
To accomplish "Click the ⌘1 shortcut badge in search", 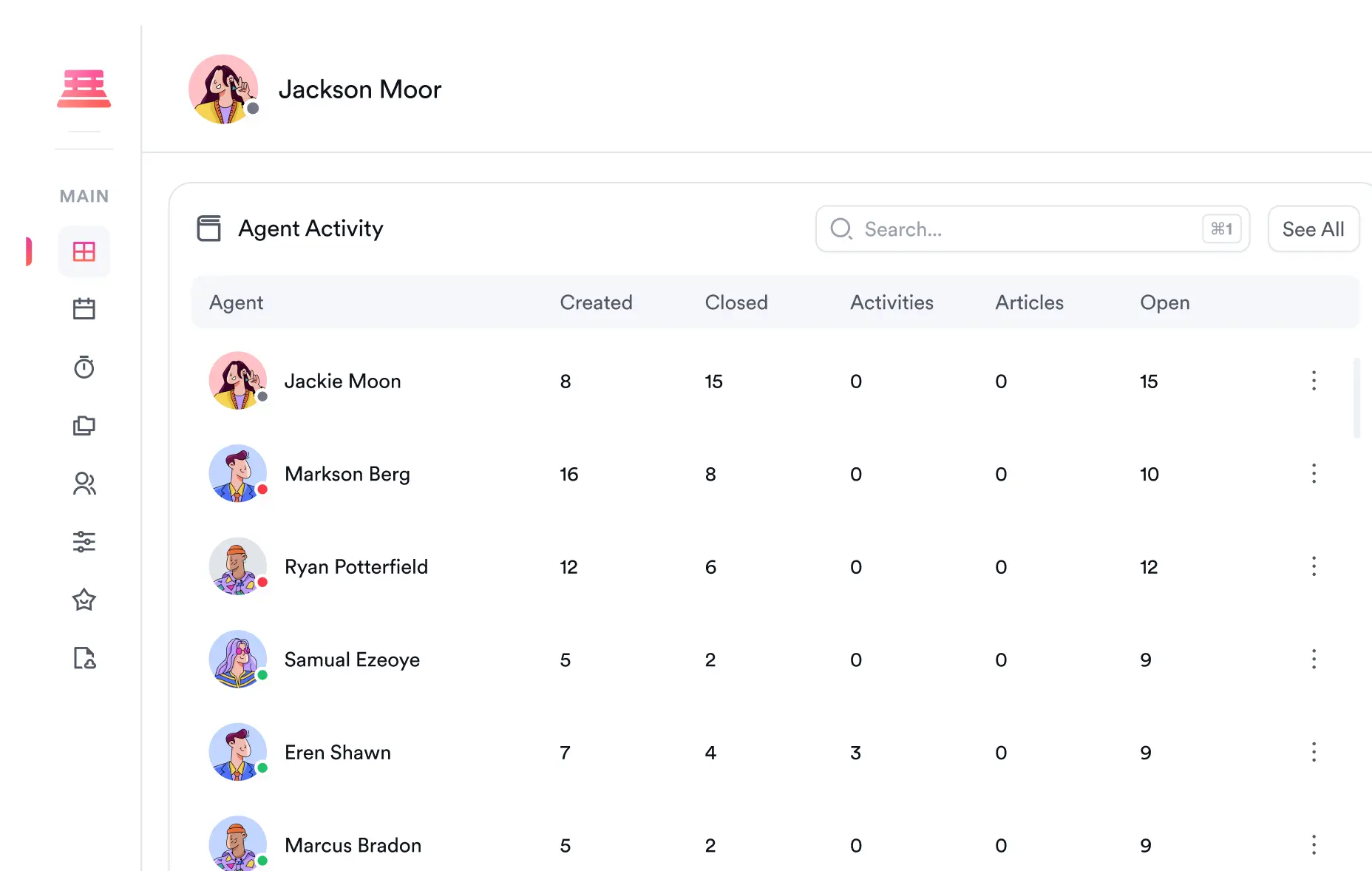I will click(1221, 228).
